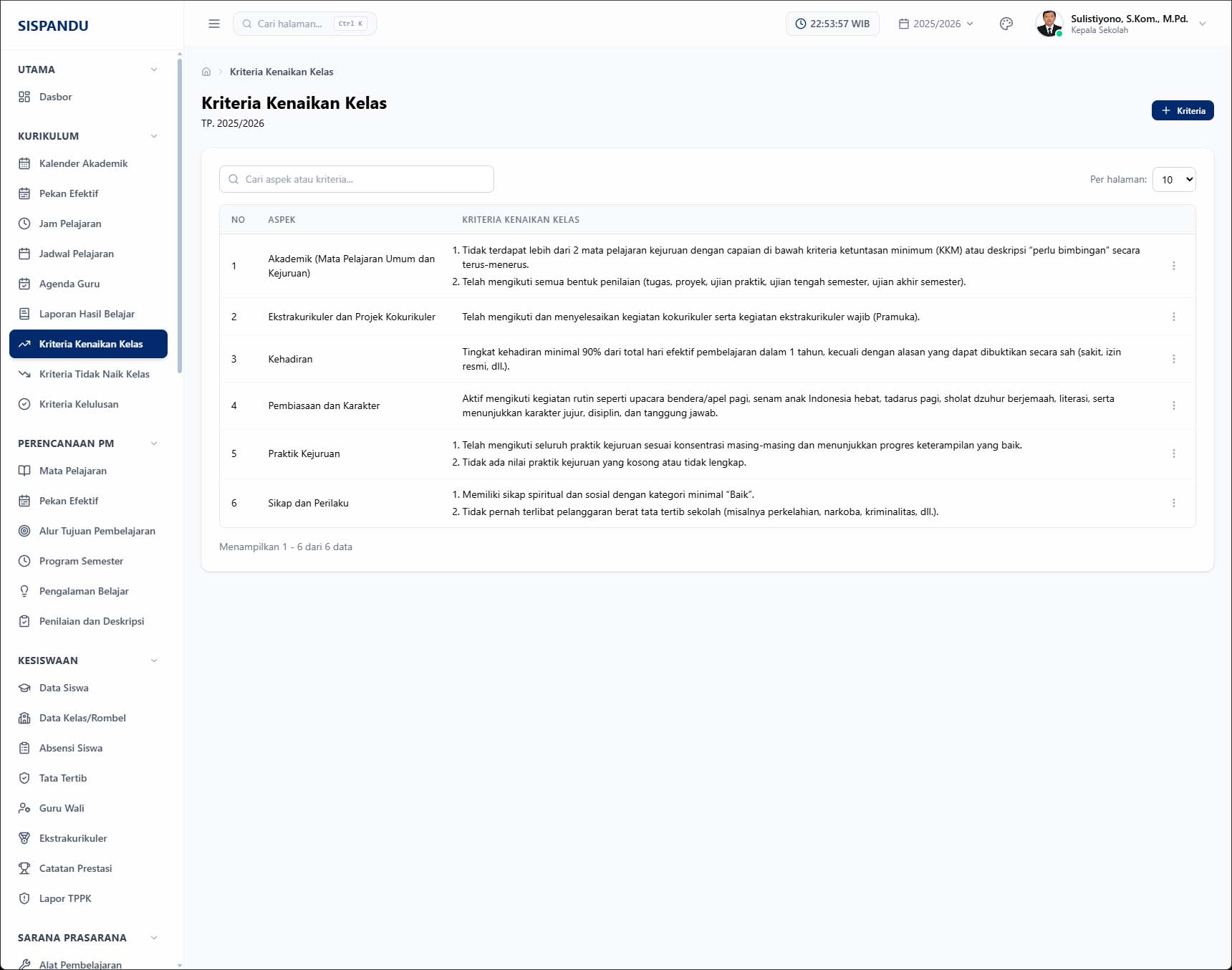Click the home breadcrumb icon
Screen dimensions: 1232x970
point(206,72)
